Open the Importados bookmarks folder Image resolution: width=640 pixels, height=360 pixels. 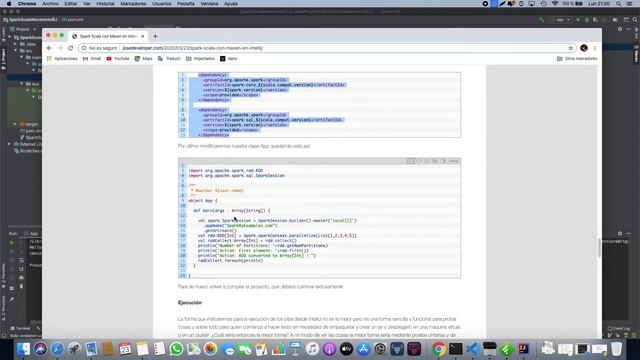200,59
